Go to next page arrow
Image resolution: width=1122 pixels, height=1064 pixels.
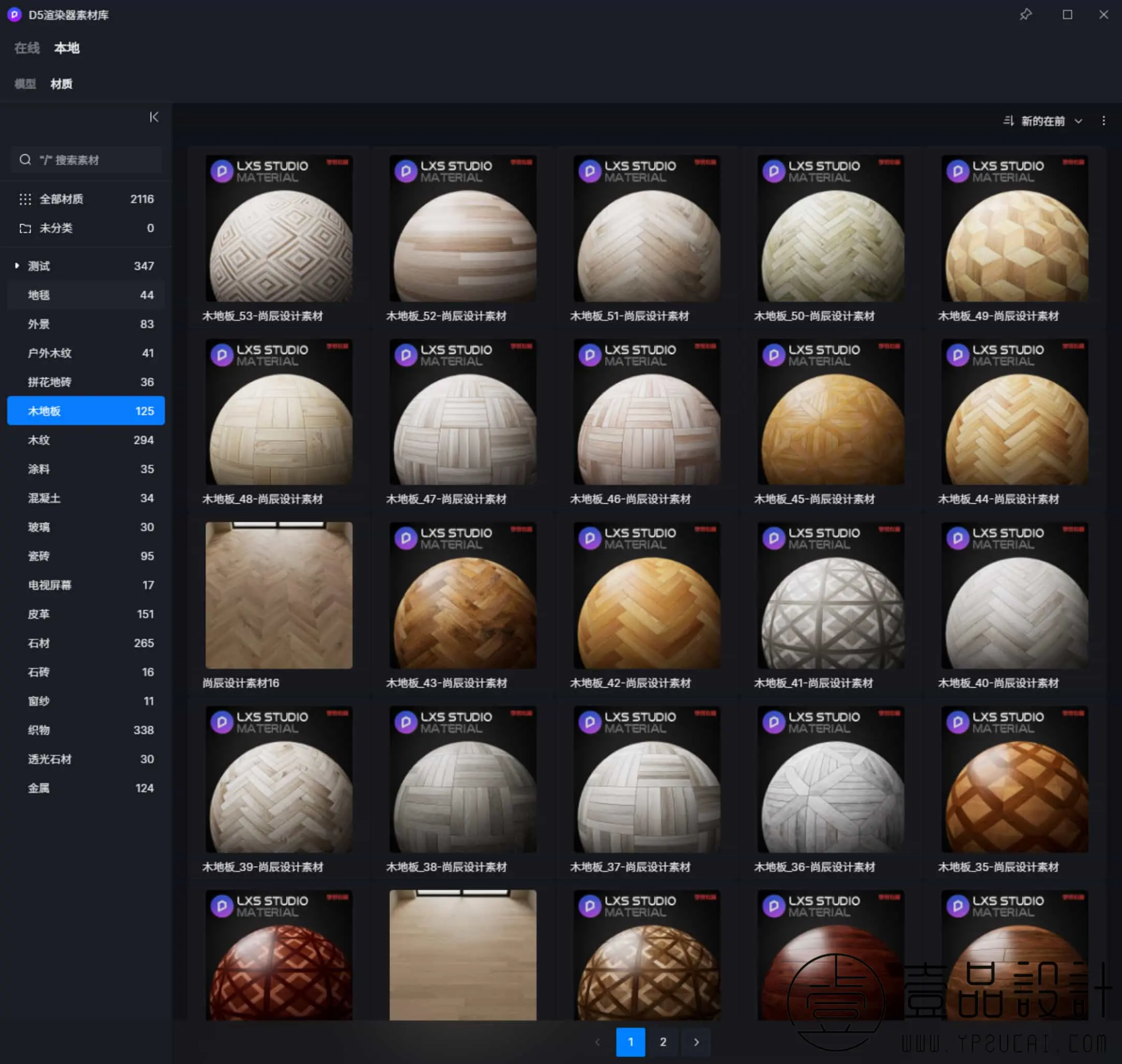pos(696,1042)
